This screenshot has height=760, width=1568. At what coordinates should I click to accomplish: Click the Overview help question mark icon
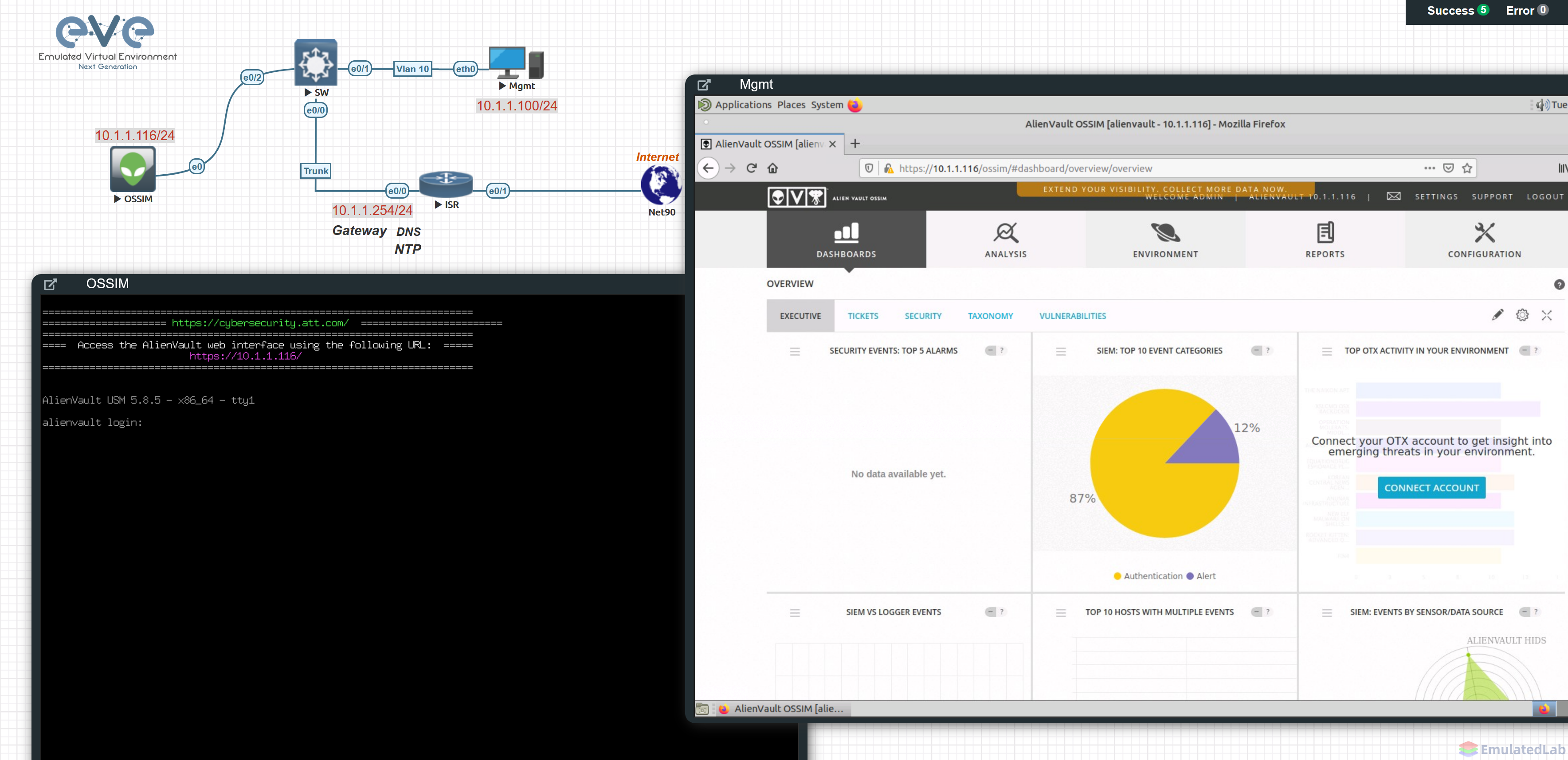(1559, 284)
